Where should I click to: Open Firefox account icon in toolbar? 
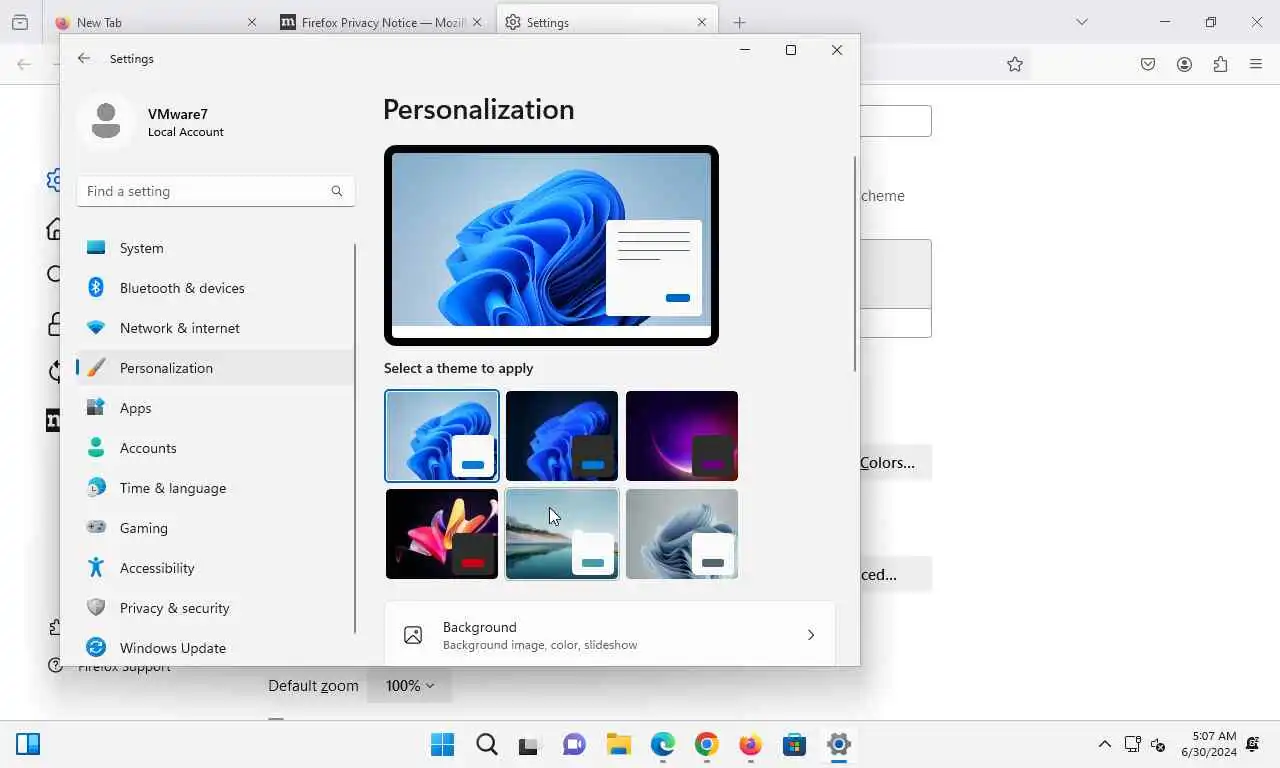coord(1184,64)
